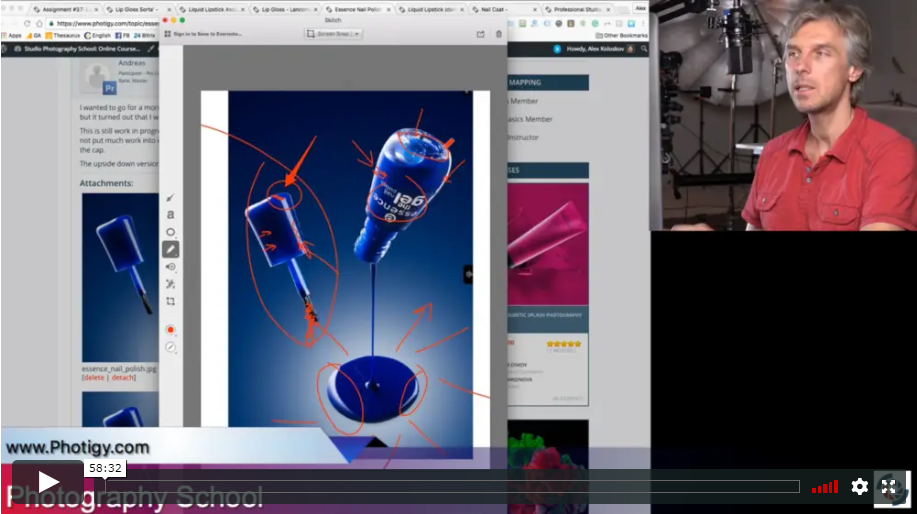This screenshot has width=917, height=514.
Task: Switch to the Nail Coat browser tab
Action: 504,9
